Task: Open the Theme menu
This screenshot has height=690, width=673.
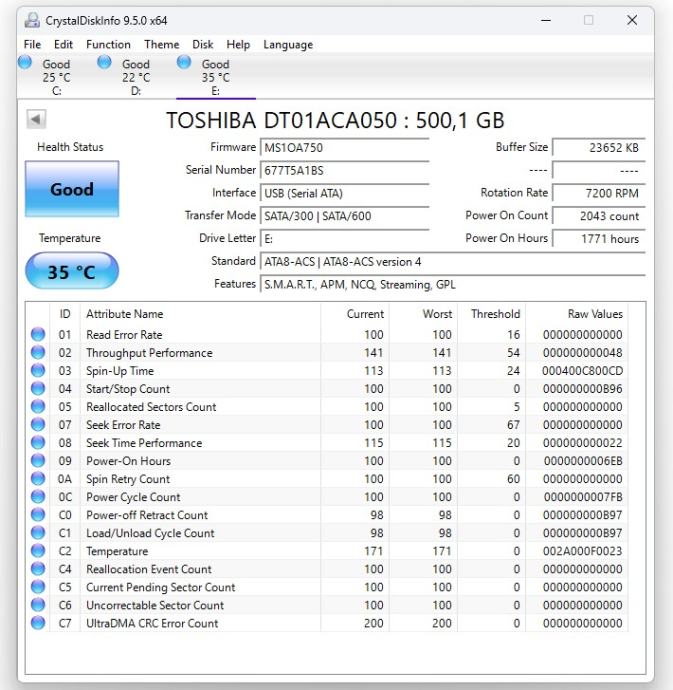Action: click(x=162, y=44)
